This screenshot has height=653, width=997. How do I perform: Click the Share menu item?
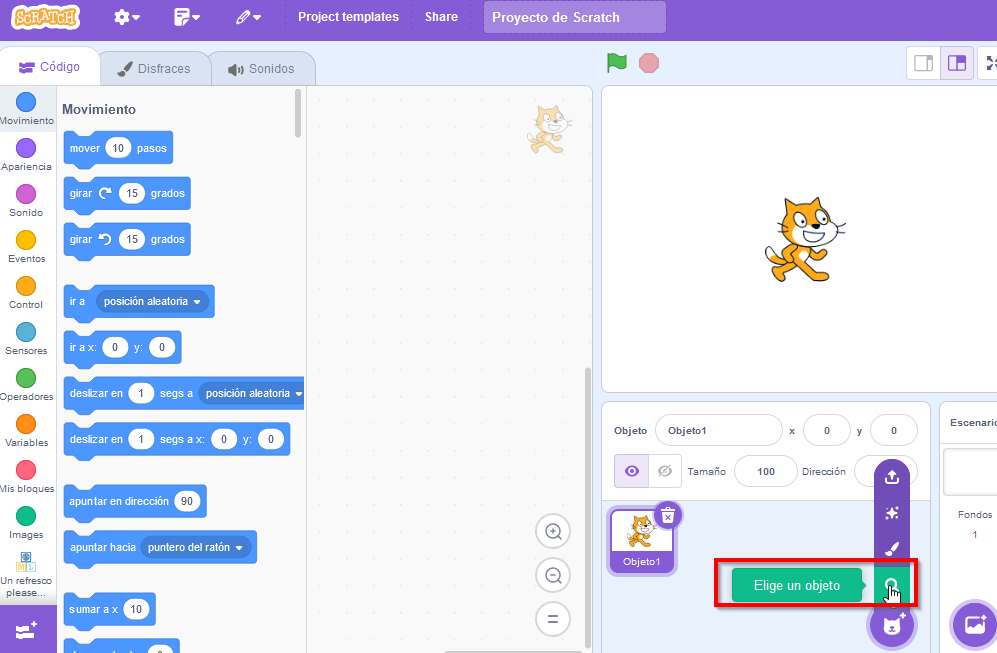click(x=441, y=17)
